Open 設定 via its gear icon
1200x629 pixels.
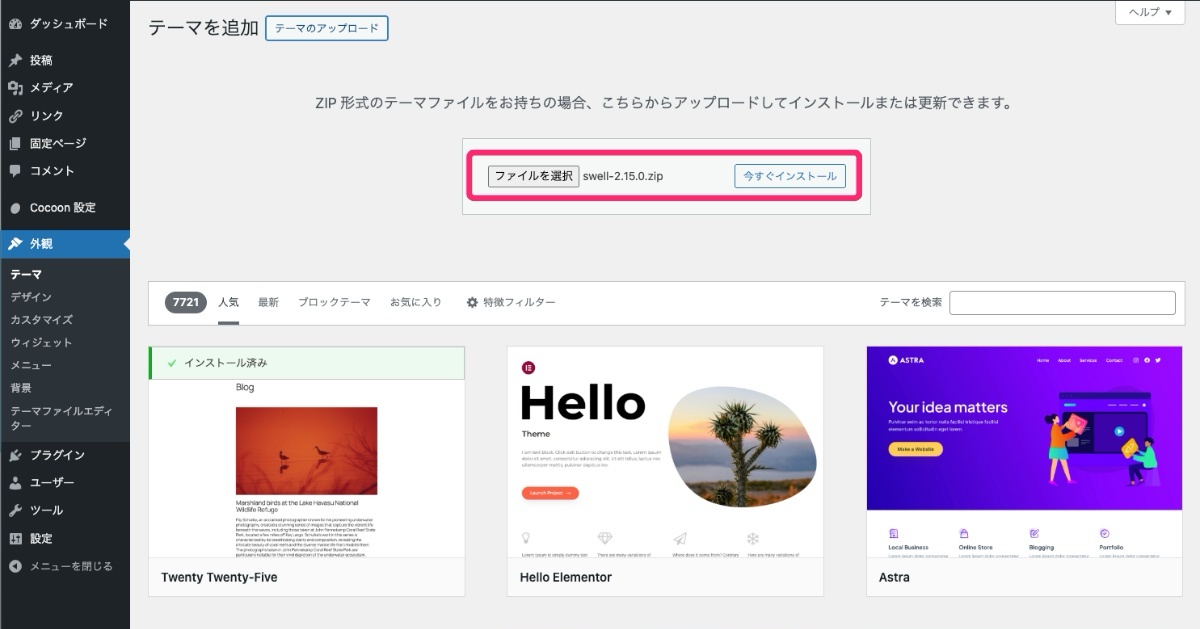point(14,538)
